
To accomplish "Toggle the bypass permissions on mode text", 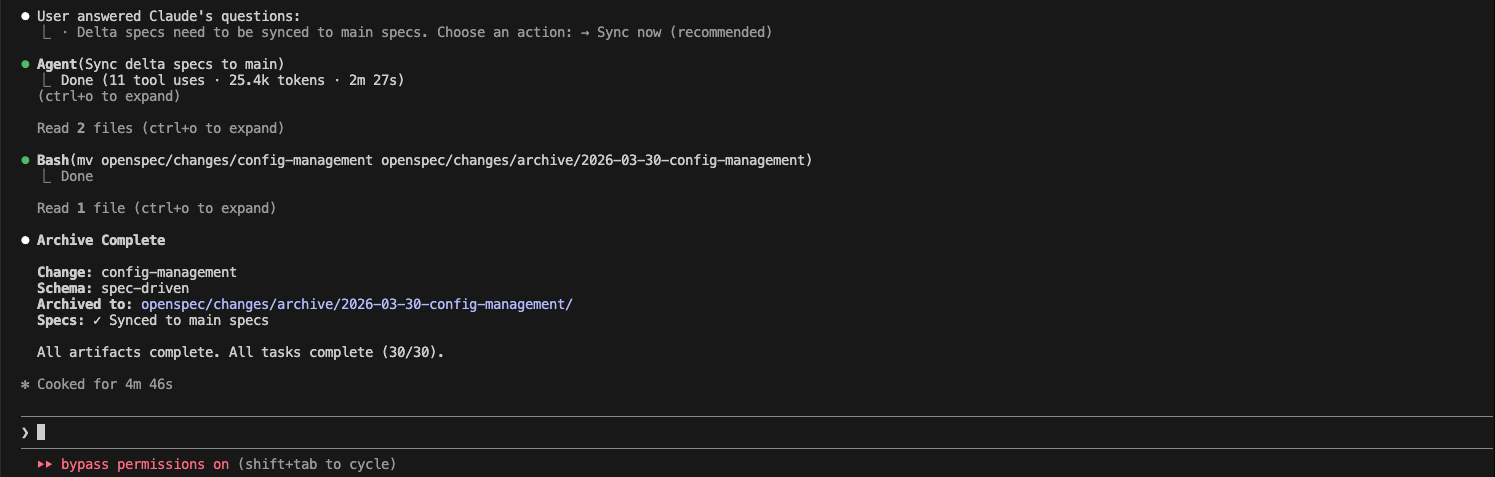I will [145, 464].
